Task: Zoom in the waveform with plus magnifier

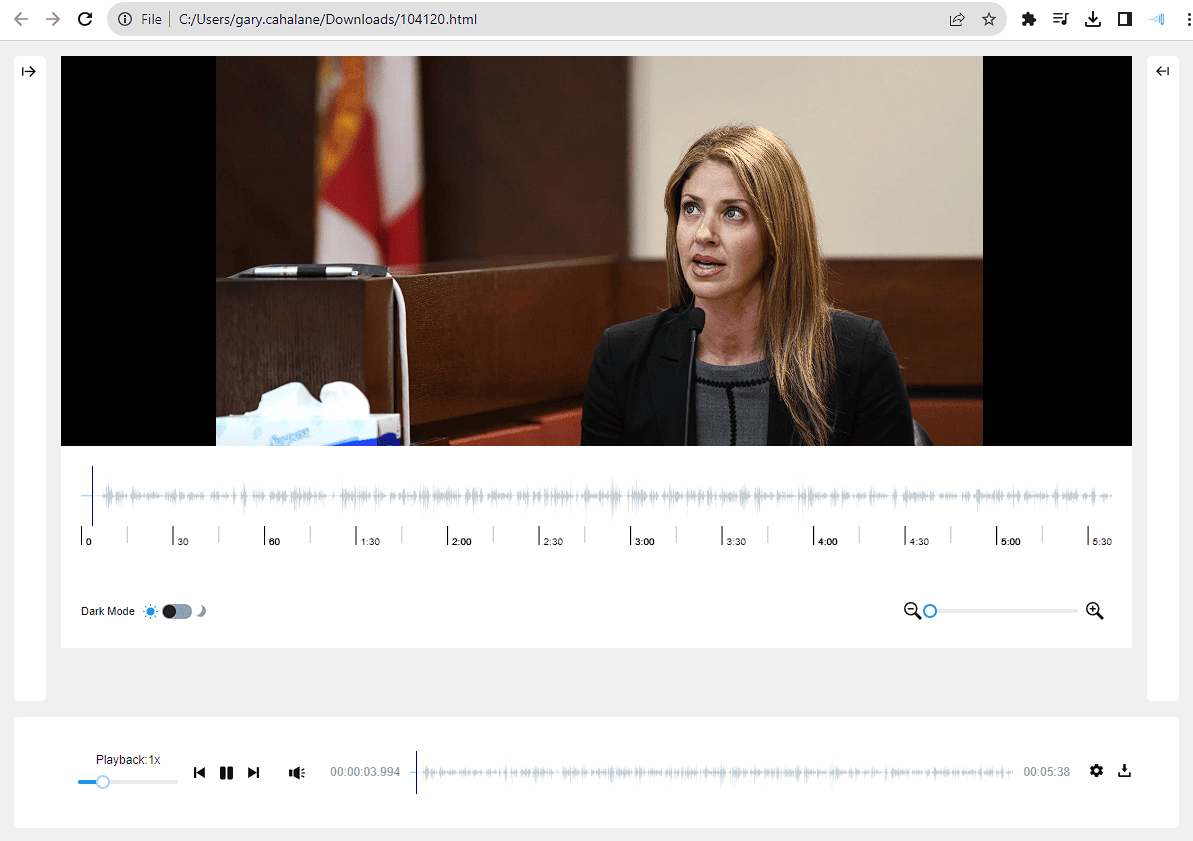Action: tap(1094, 610)
